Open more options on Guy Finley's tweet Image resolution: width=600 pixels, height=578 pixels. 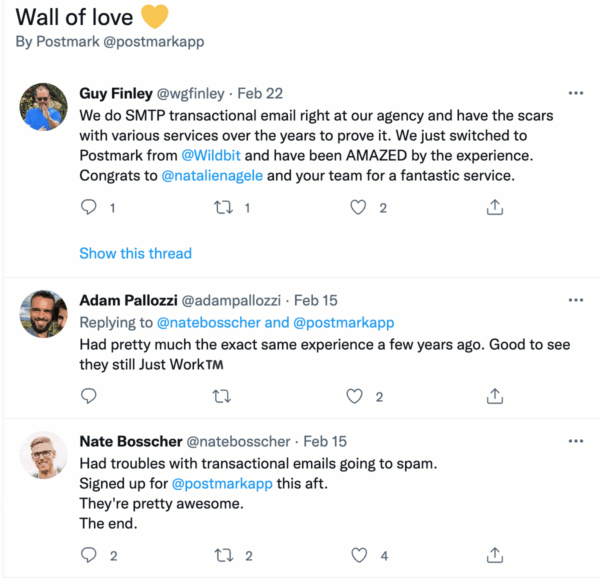point(576,93)
